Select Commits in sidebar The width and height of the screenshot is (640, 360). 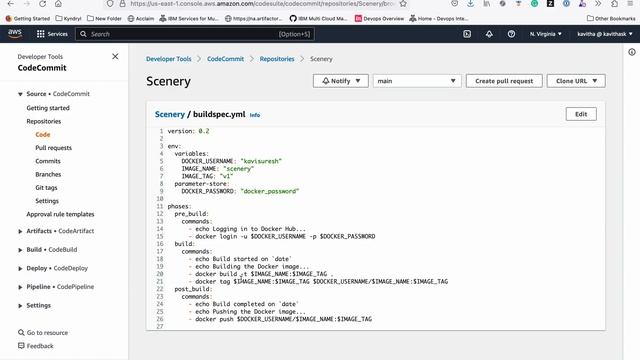(x=48, y=161)
